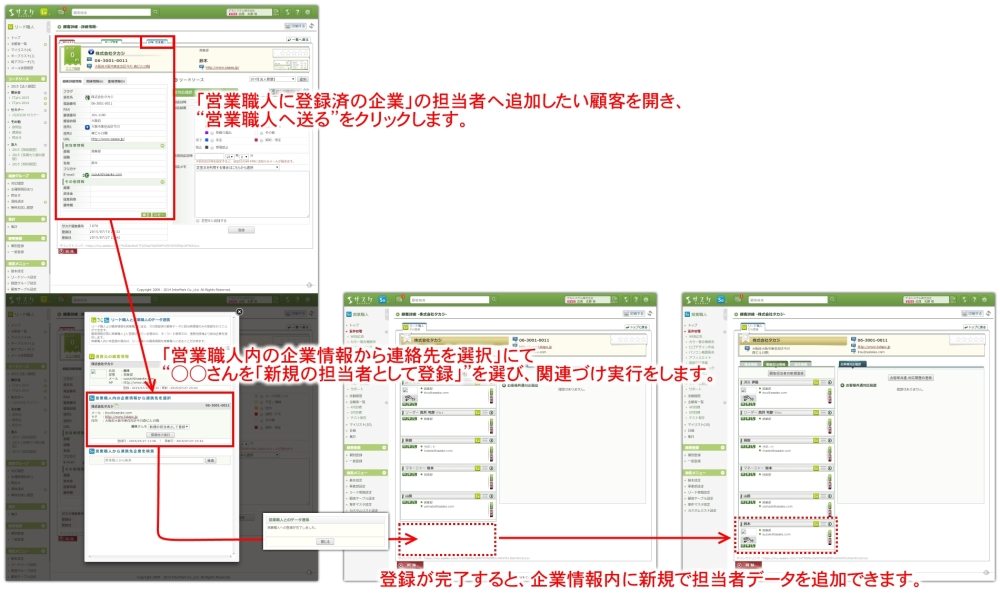
Task: Click 閉じる in the registration complete dialog
Action: tap(324, 540)
